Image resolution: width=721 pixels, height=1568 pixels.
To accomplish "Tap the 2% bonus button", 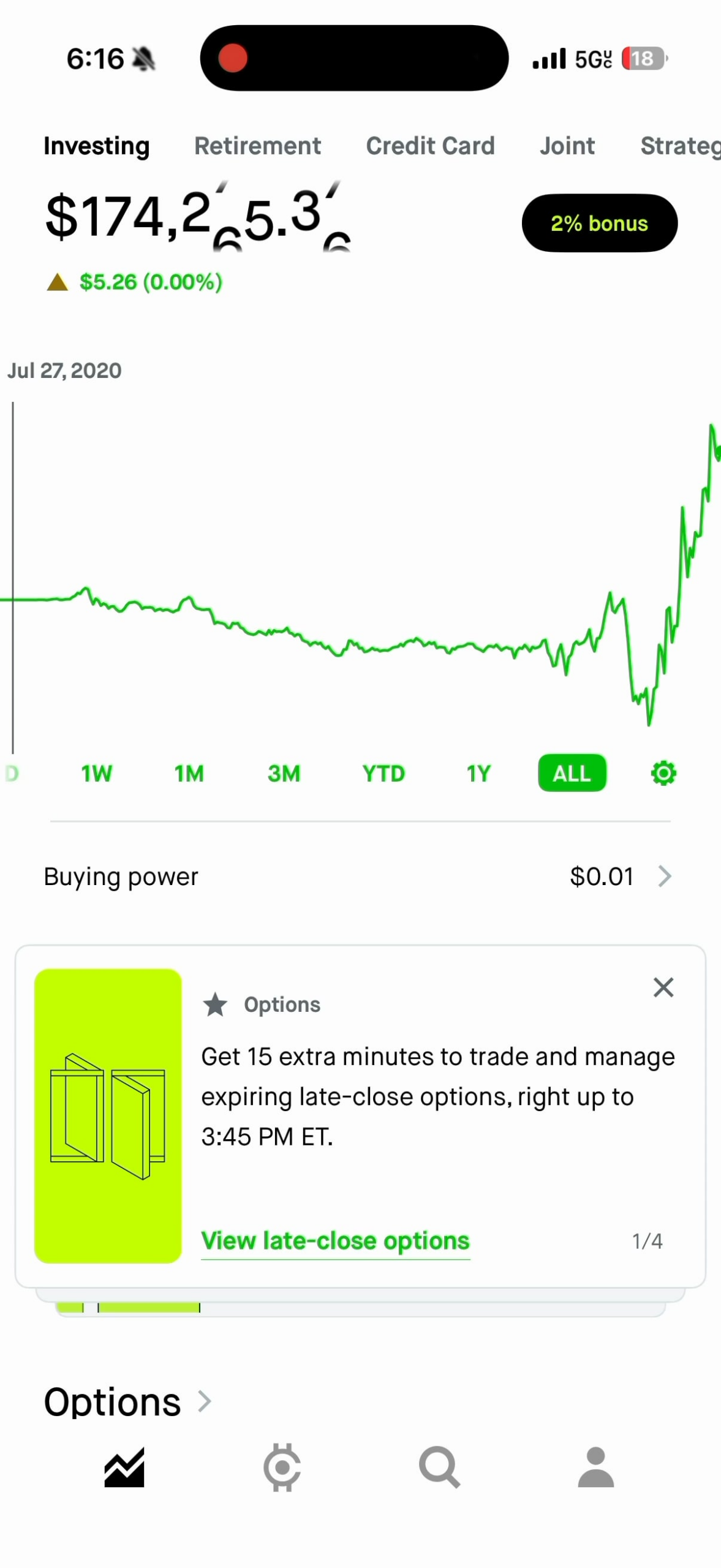I will pyautogui.click(x=599, y=223).
